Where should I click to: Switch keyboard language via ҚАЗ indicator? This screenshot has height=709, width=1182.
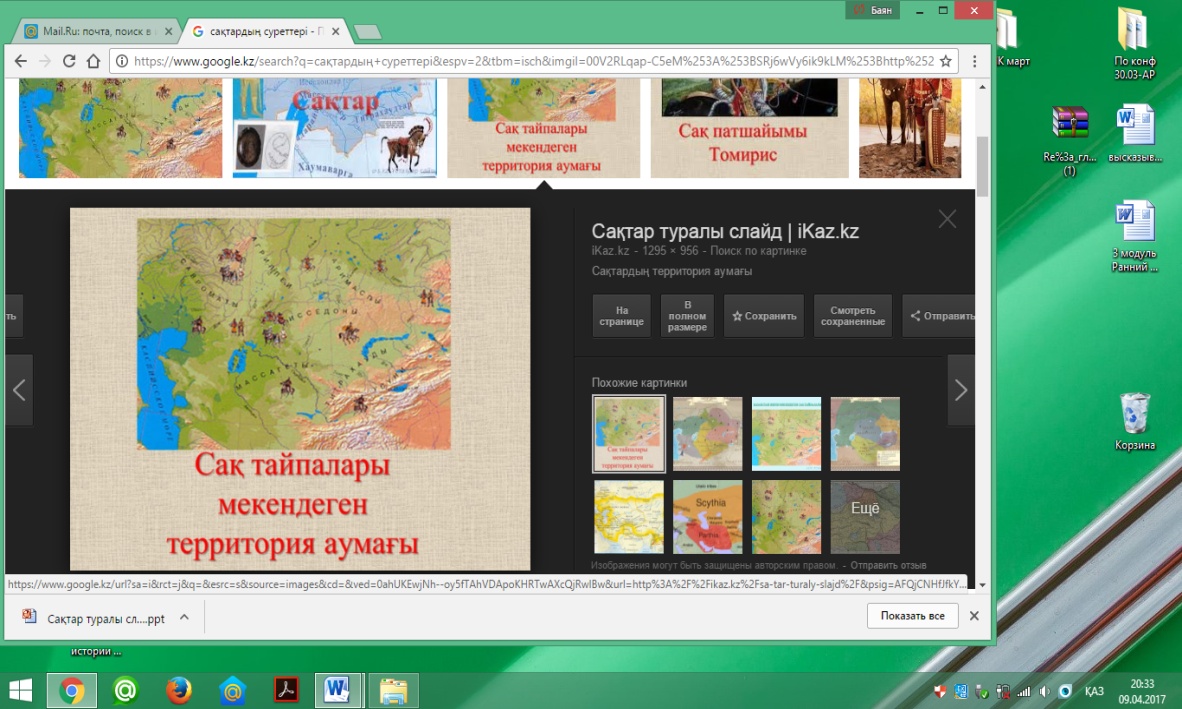(x=1093, y=691)
